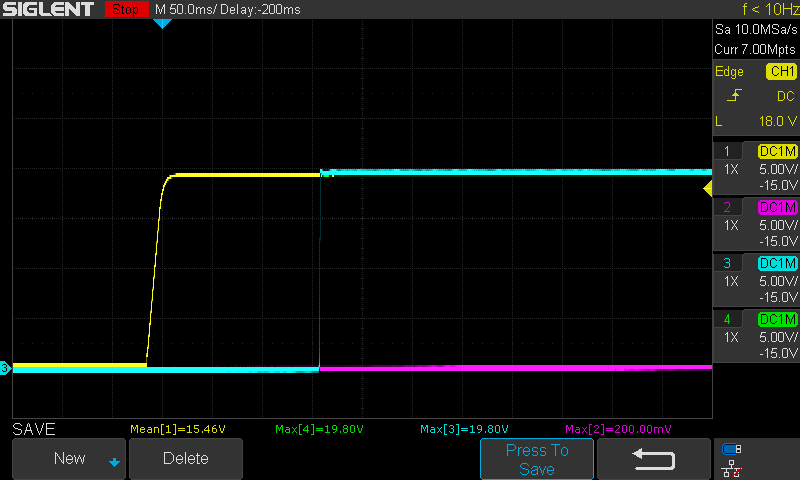Click the channel 3 ground marker
800x480 pixels.
click(5, 368)
